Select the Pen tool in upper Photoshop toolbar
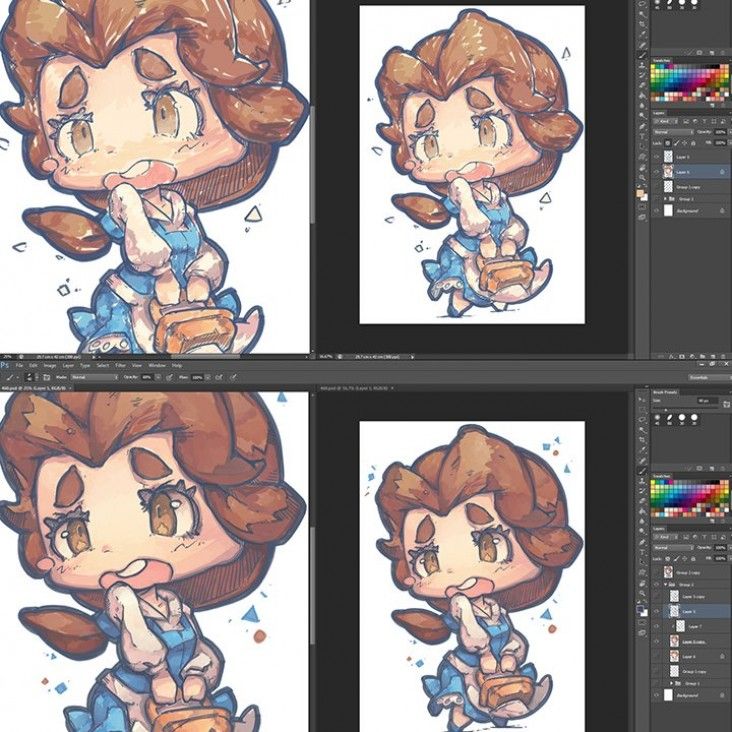The height and width of the screenshot is (732, 732). click(x=642, y=126)
